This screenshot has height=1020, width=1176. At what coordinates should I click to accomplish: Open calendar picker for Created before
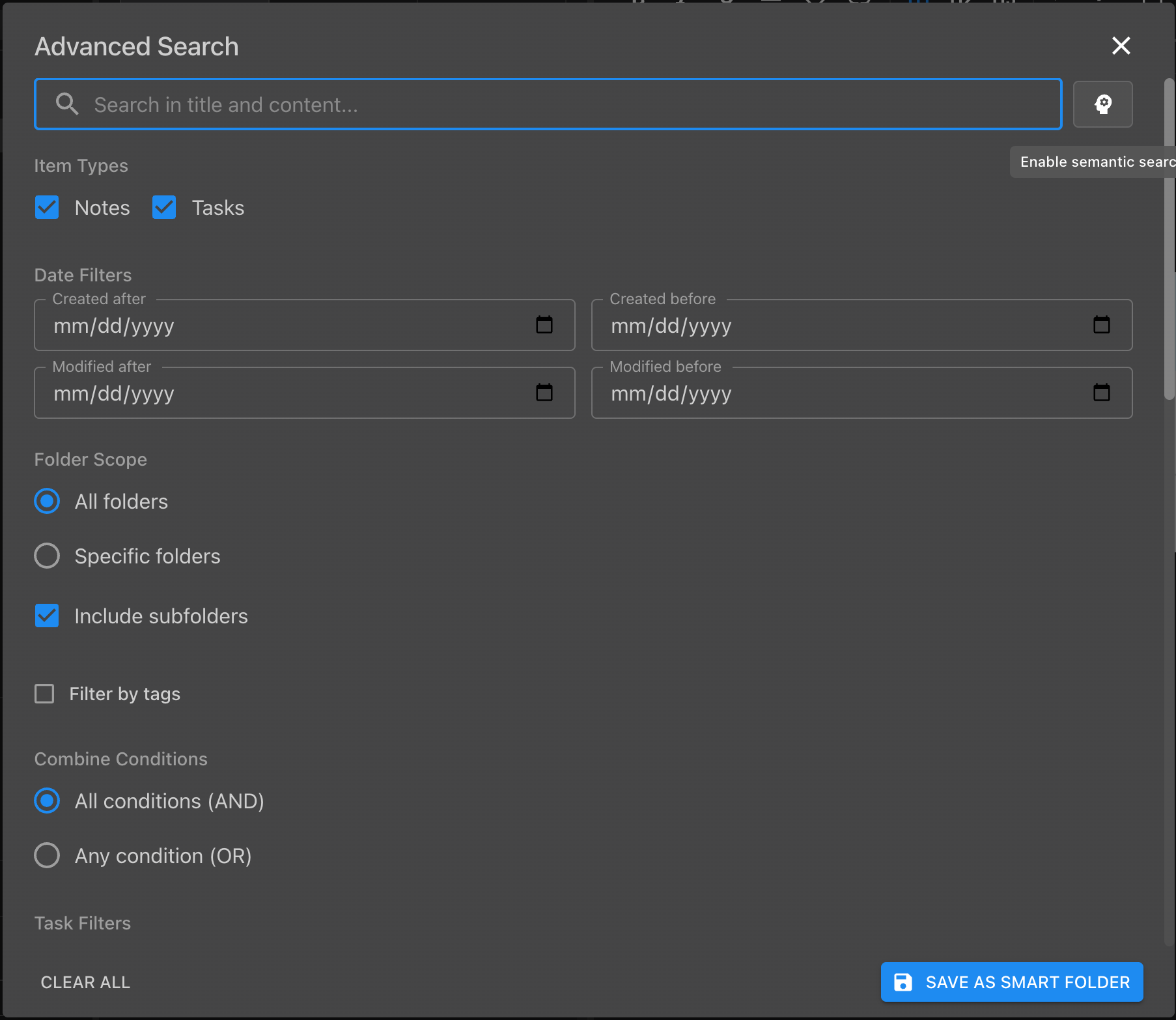coord(1102,325)
